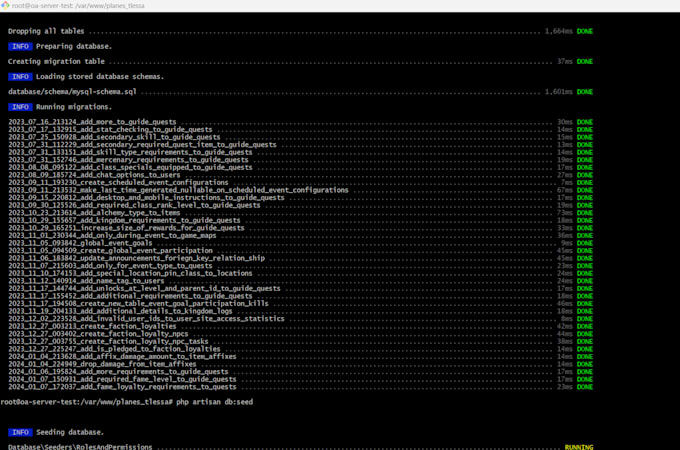The width and height of the screenshot is (680, 450).
Task: Click the terminal app icon in title bar
Action: point(5,5)
